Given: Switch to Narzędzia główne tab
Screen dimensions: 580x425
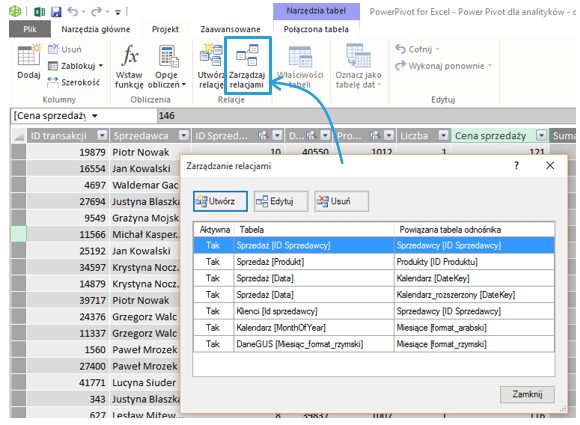Looking at the screenshot, I should click(x=96, y=29).
